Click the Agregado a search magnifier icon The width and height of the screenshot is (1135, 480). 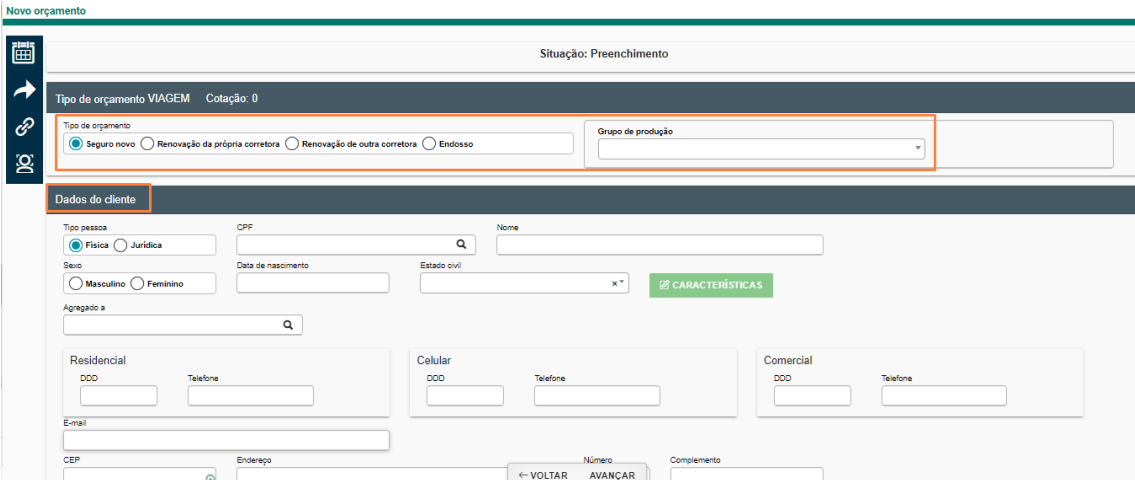287,325
